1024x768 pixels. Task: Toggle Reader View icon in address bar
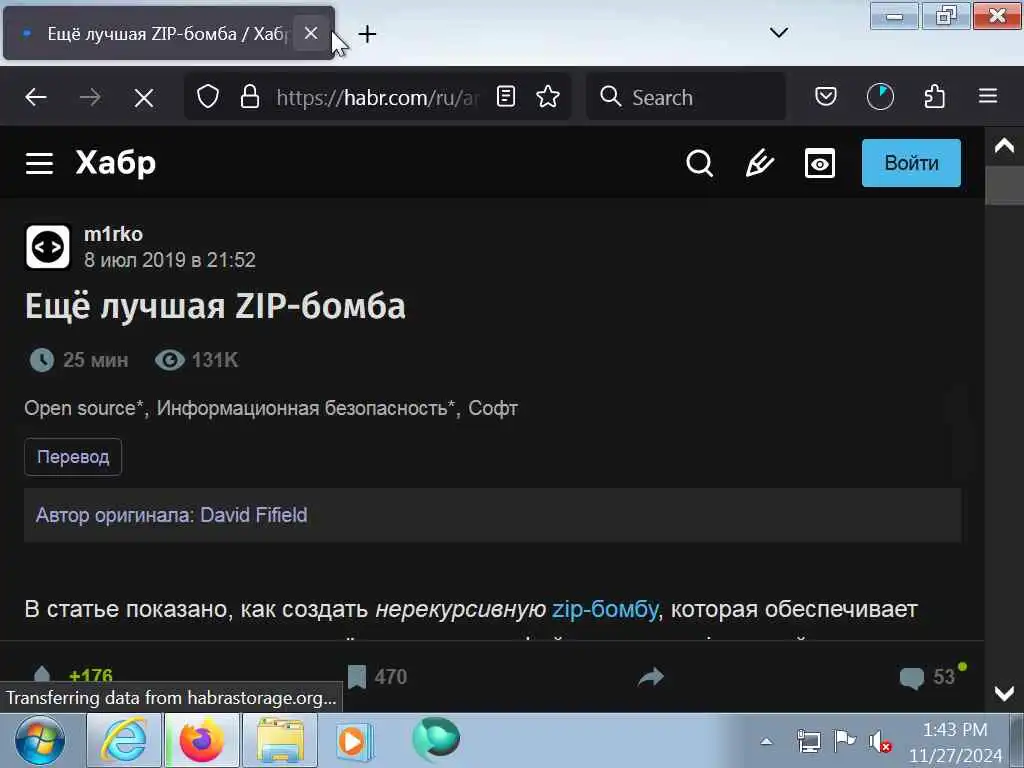pyautogui.click(x=506, y=97)
